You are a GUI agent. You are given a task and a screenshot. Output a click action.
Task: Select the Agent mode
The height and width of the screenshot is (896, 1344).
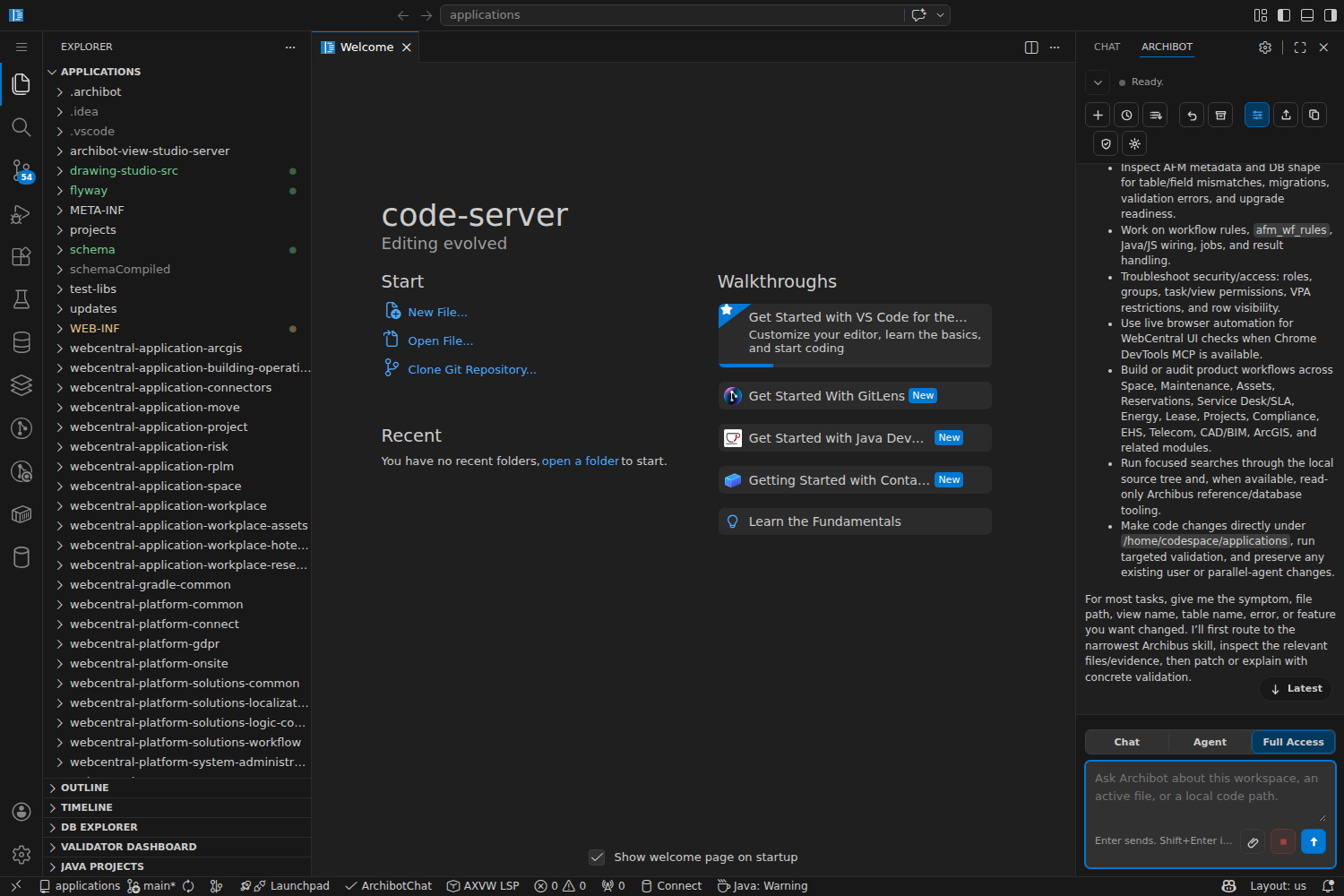(x=1210, y=742)
